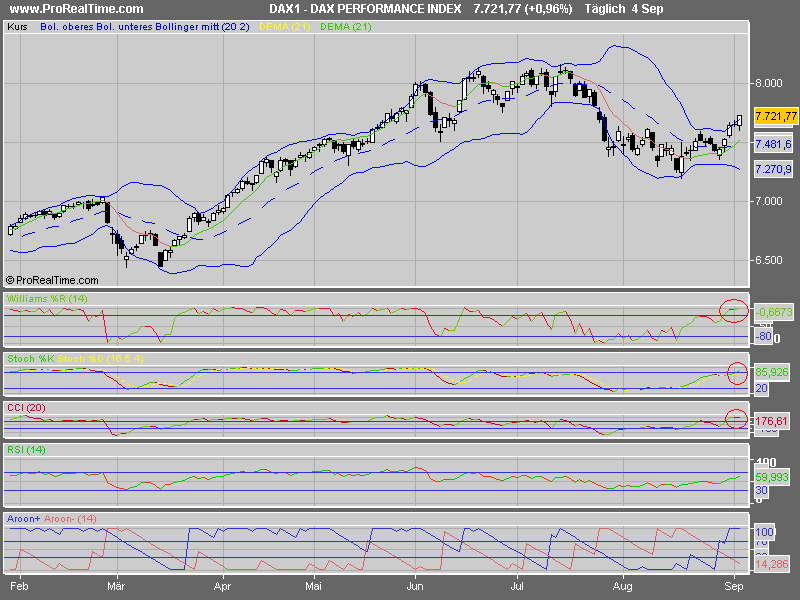Viewport: 800px width, 600px height.
Task: Click the Bol. unteres legend entry
Action: [x=124, y=27]
